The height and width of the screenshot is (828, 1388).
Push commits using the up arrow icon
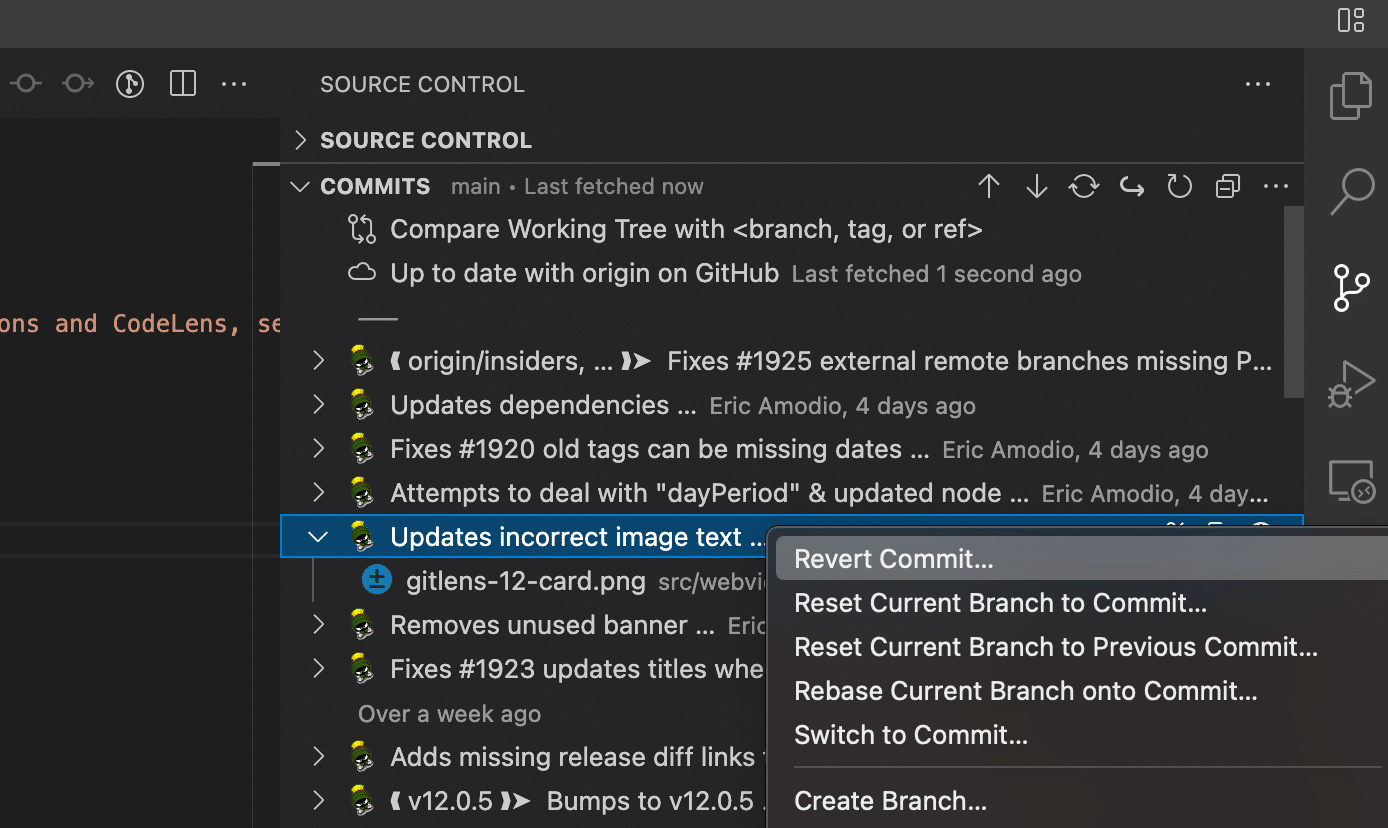(988, 186)
